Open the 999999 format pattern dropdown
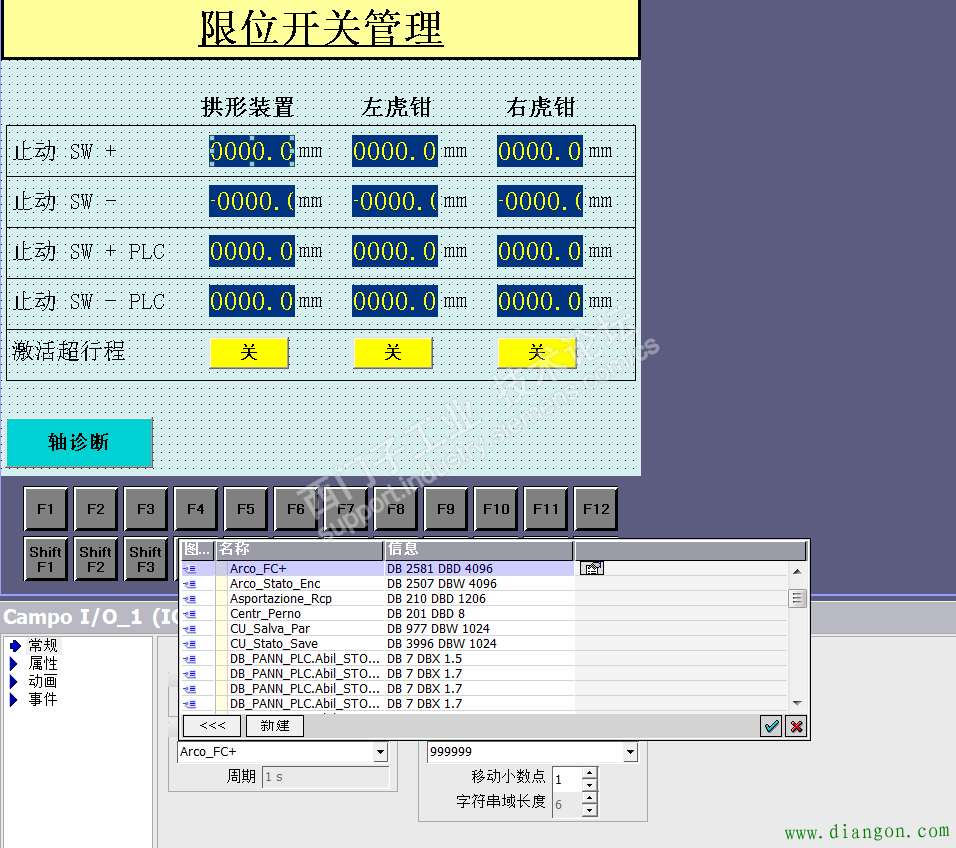Viewport: 956px width, 848px height. [x=630, y=752]
